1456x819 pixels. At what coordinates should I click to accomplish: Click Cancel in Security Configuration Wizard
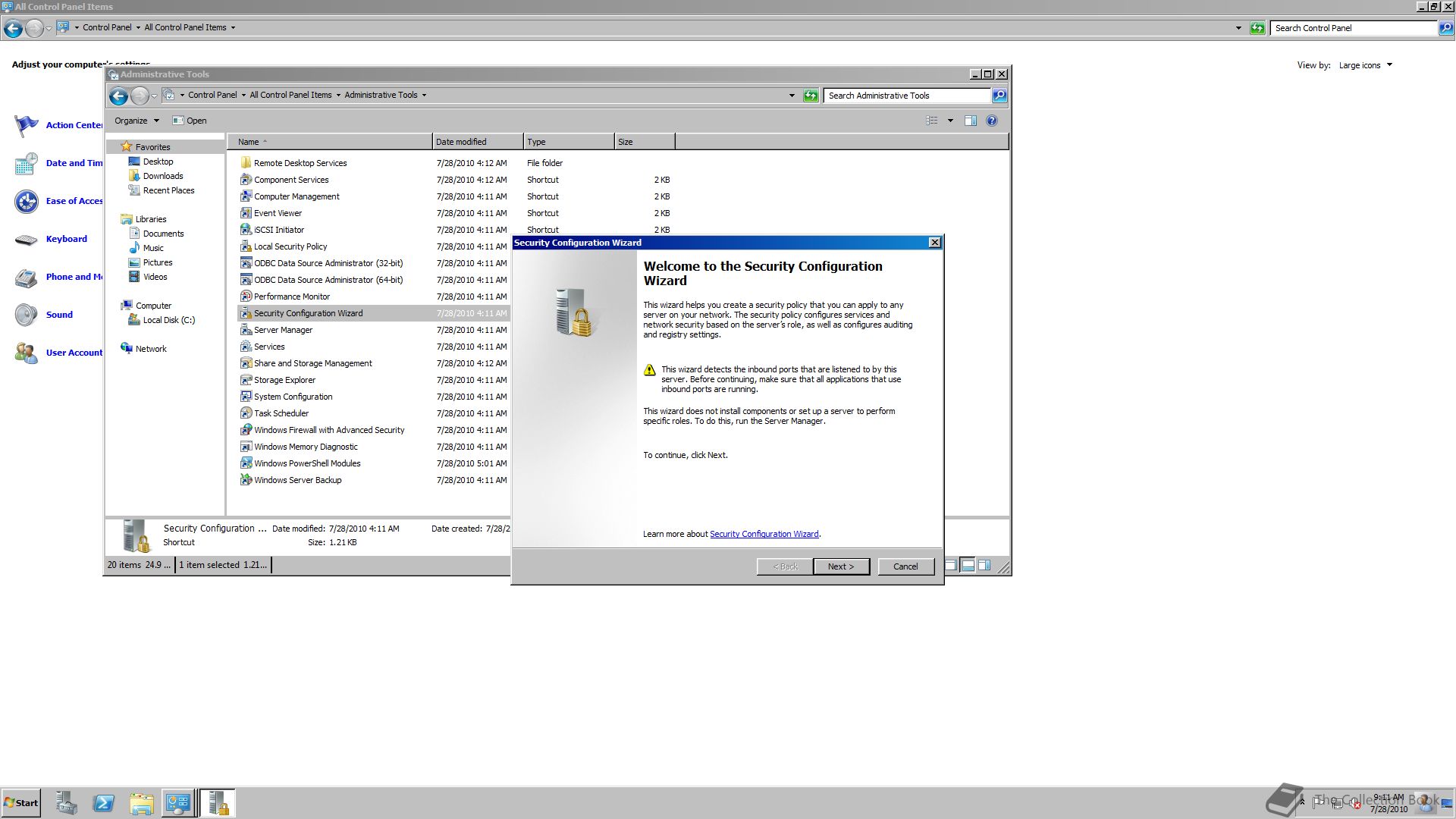(x=905, y=566)
